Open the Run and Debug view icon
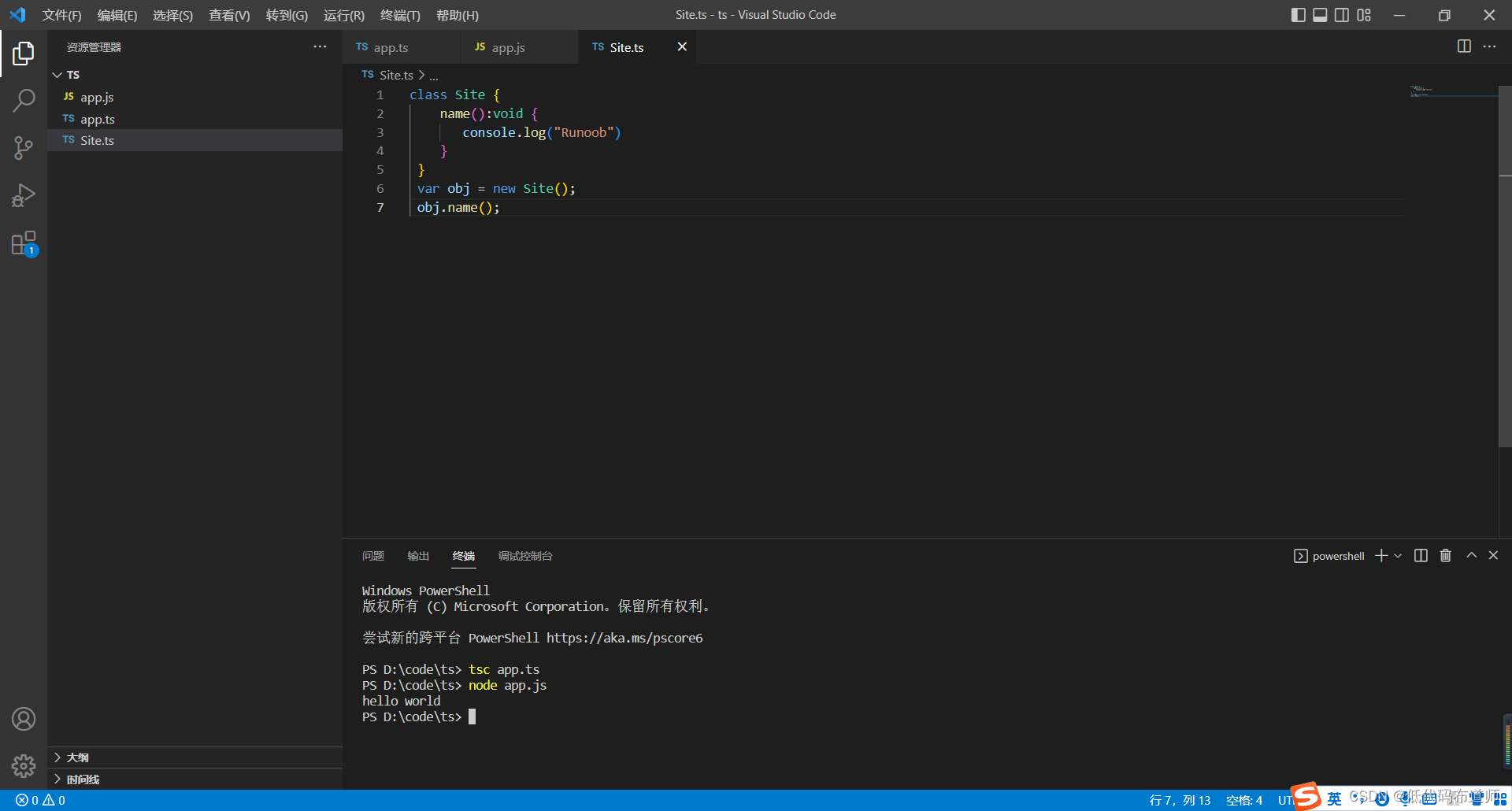Viewport: 1512px width, 811px height. (x=24, y=195)
